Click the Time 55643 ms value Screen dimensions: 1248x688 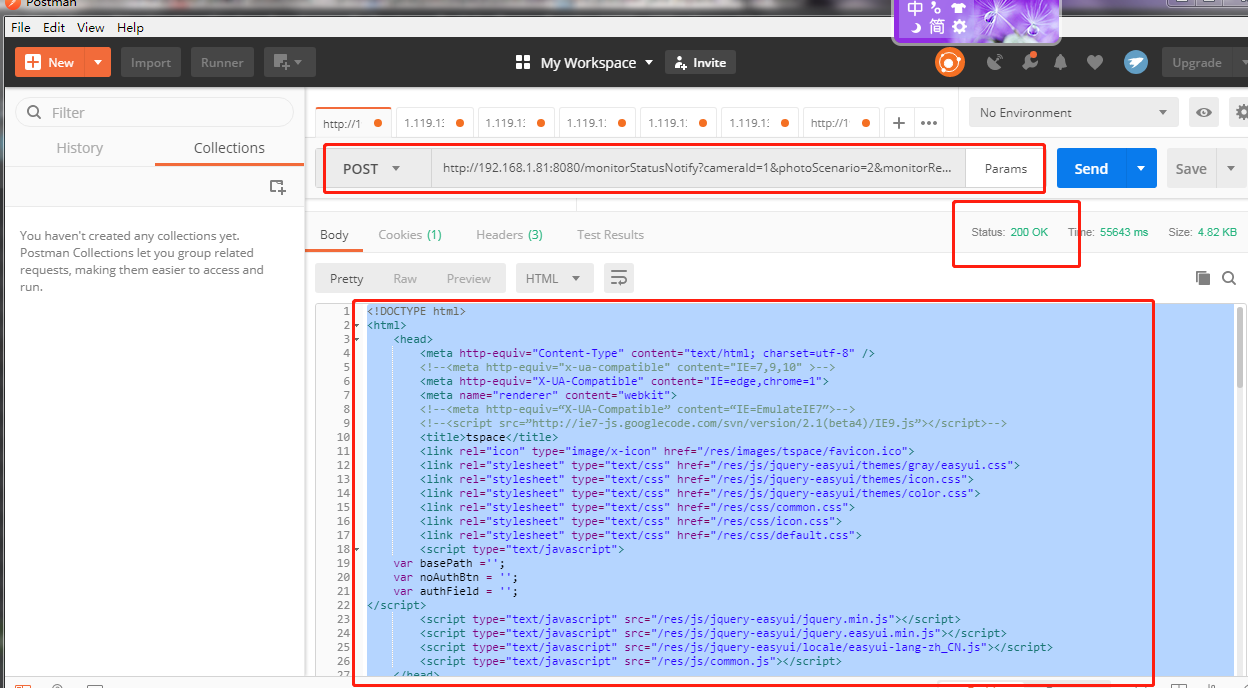tap(1124, 232)
